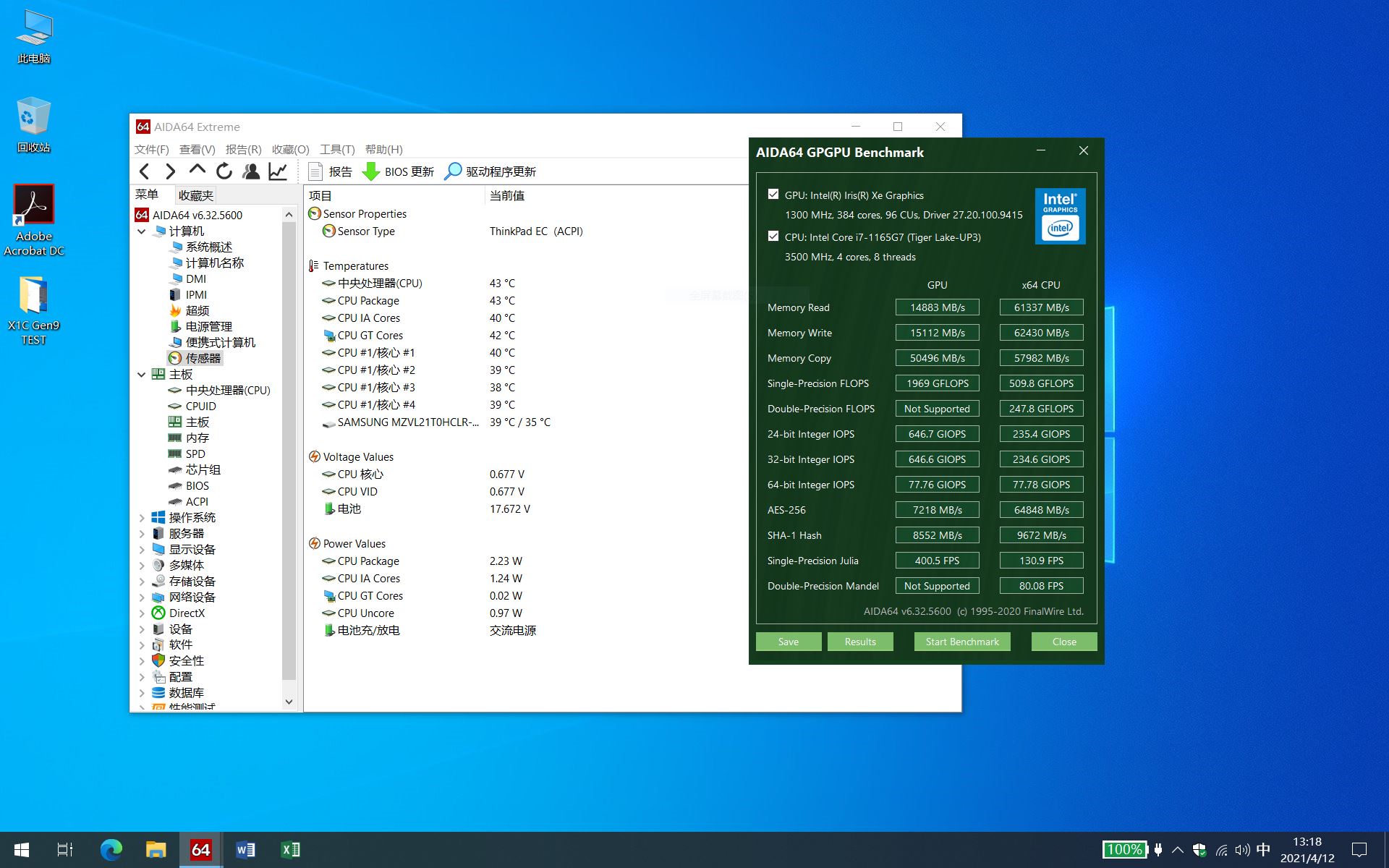Viewport: 1389px width, 868px height.
Task: Go up one level with the Up arrow
Action: pyautogui.click(x=197, y=171)
